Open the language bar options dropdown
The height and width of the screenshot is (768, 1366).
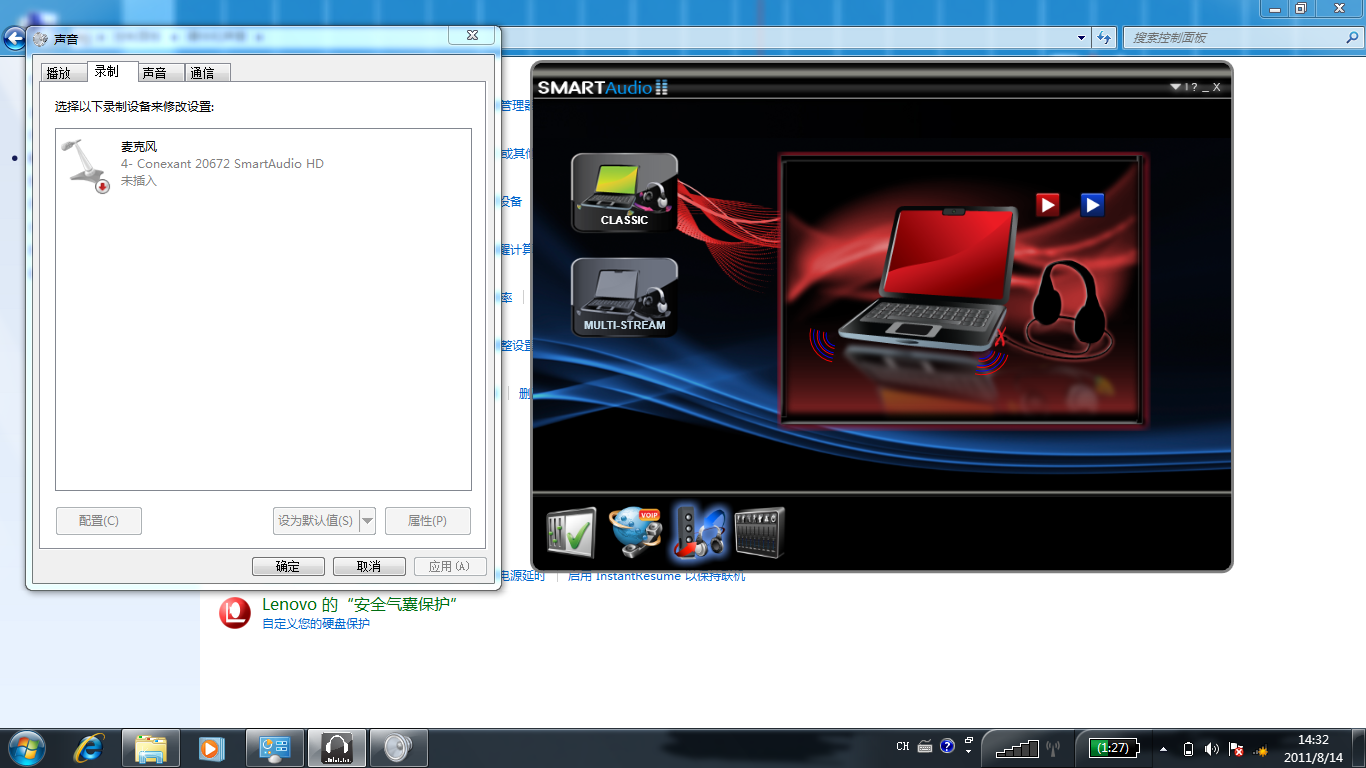click(968, 751)
